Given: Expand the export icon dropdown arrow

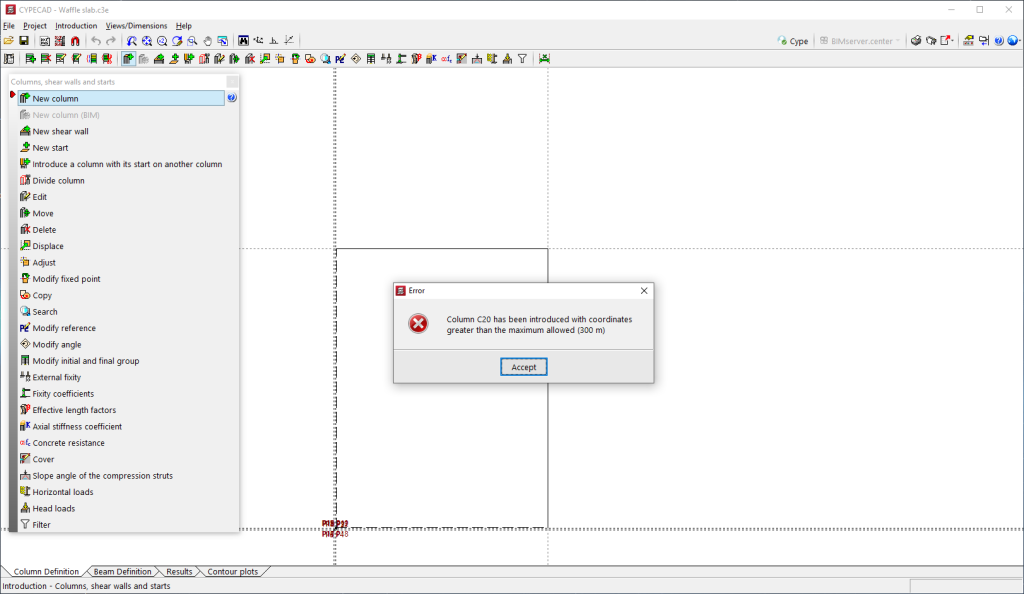Looking at the screenshot, I should [x=954, y=41].
